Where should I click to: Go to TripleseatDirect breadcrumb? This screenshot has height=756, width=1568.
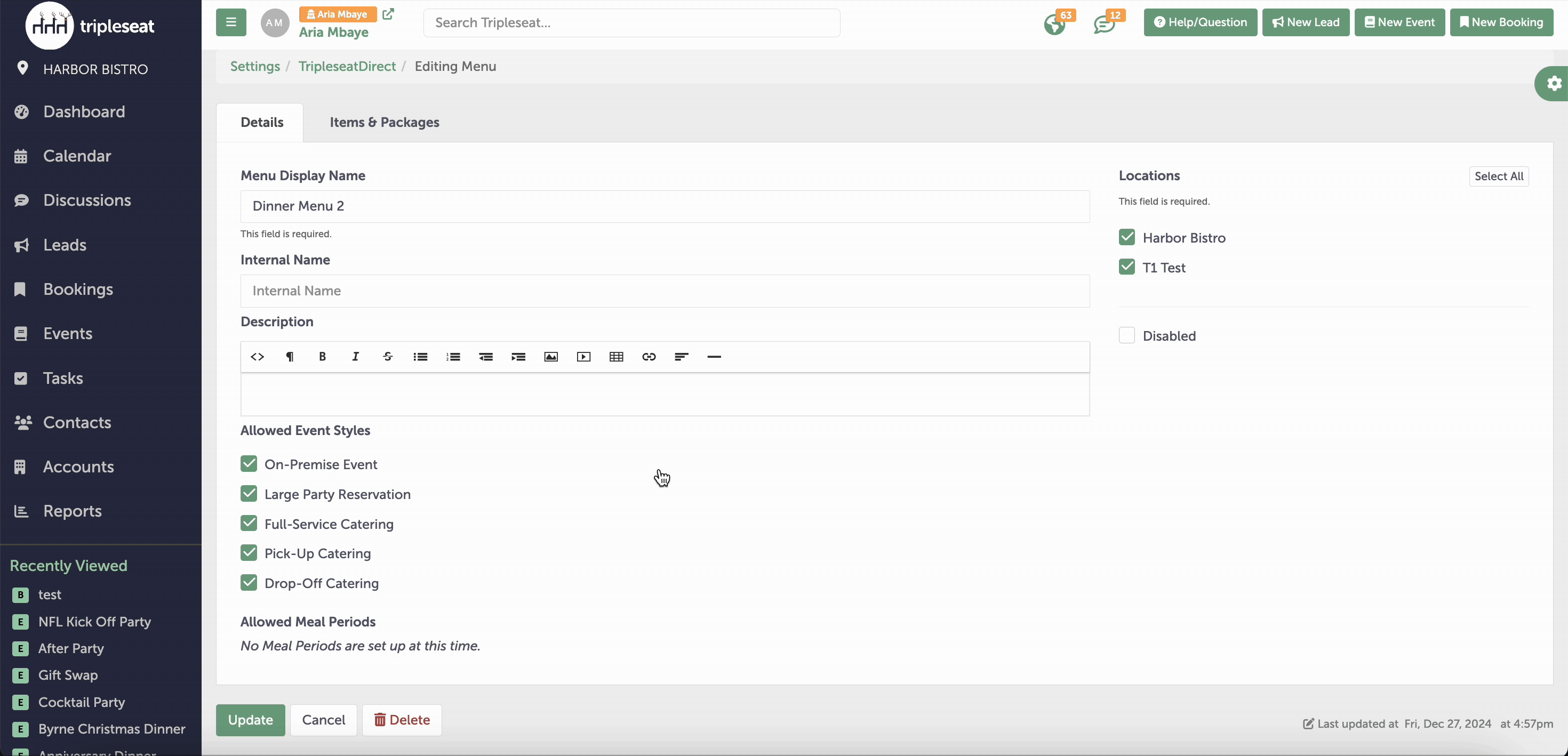click(347, 66)
